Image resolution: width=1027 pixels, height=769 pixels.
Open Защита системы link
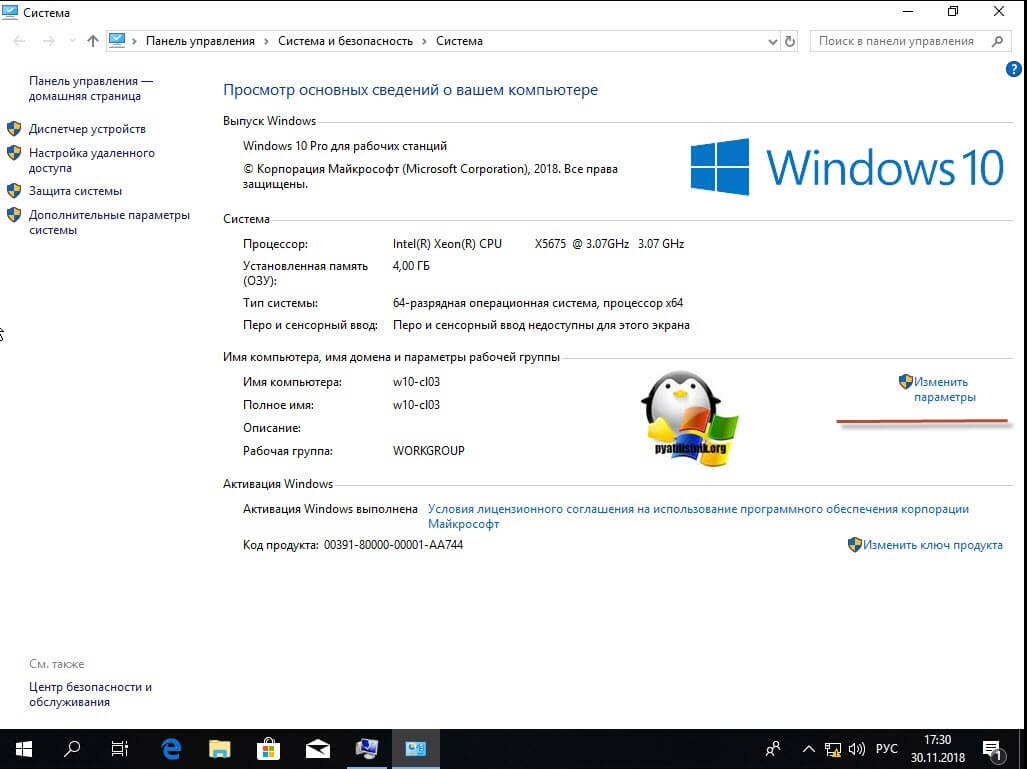click(75, 191)
